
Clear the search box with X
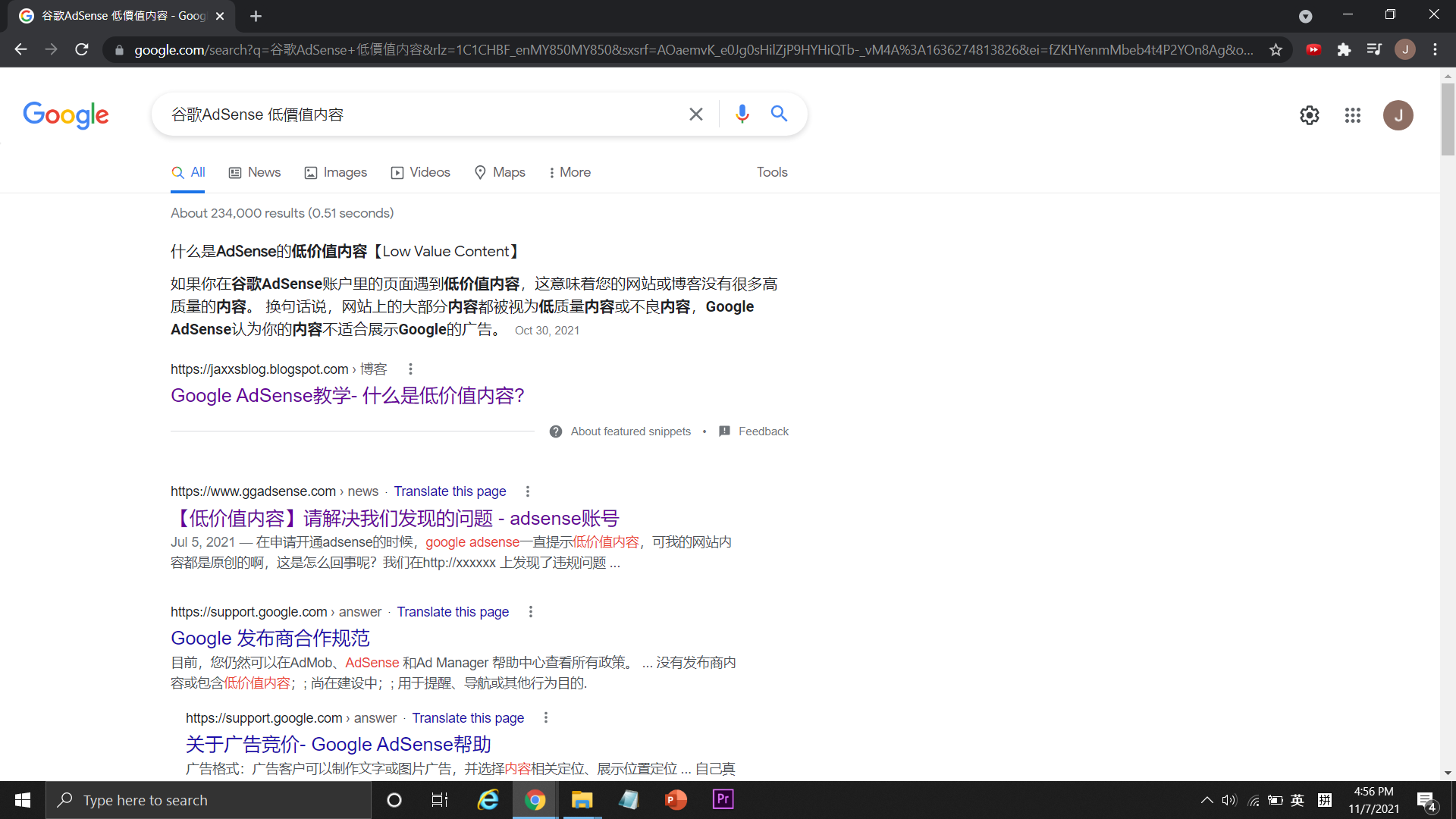pyautogui.click(x=695, y=115)
